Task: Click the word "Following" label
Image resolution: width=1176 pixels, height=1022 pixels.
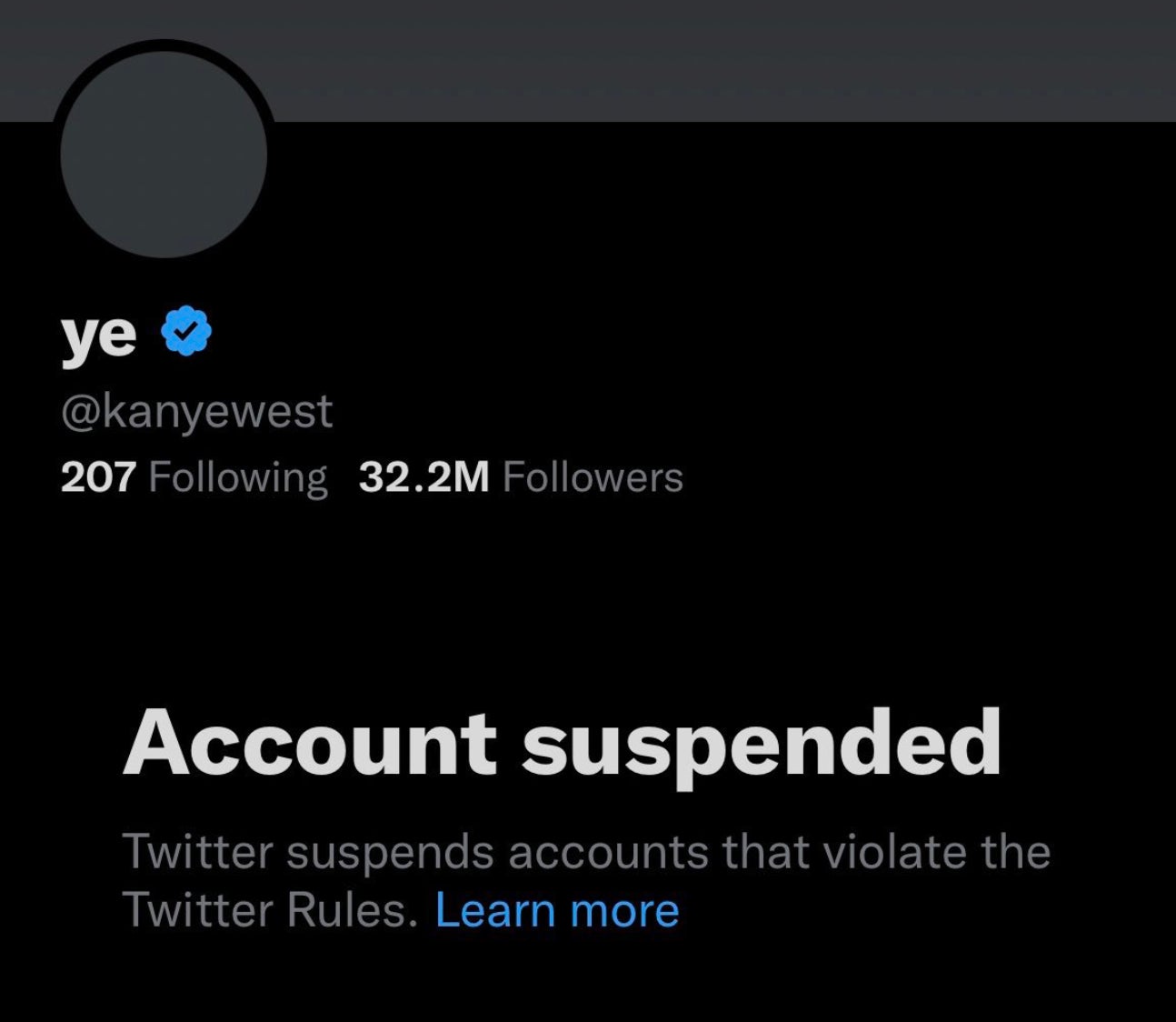Action: coord(237,477)
